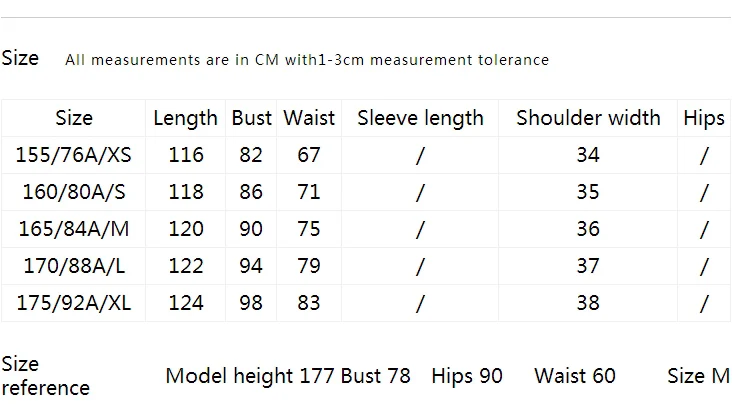Click the waist value 79
Image resolution: width=732 pixels, height=404 pixels.
pos(309,266)
